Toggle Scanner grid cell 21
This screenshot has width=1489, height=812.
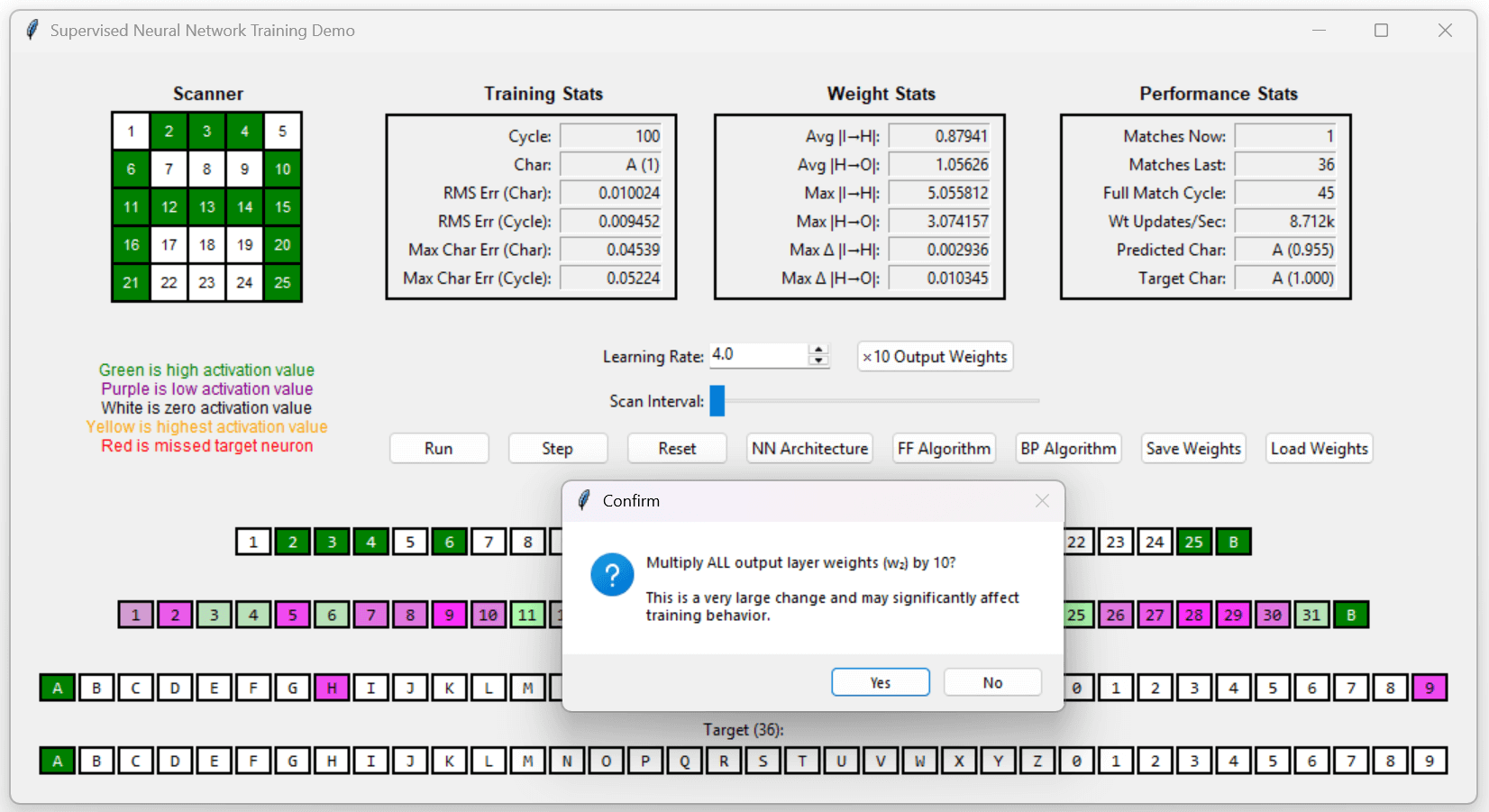[x=131, y=283]
